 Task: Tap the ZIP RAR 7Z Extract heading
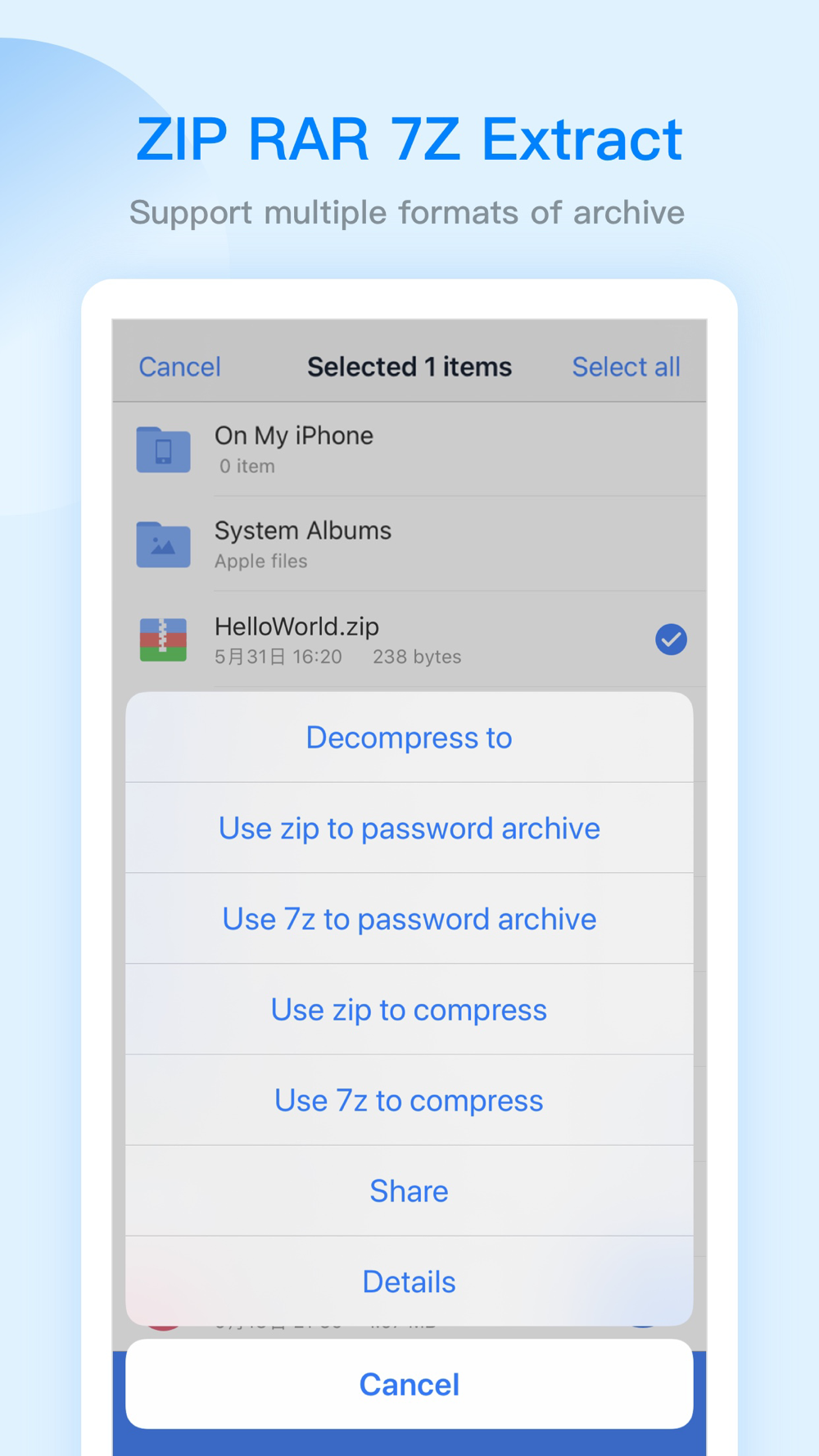(409, 139)
